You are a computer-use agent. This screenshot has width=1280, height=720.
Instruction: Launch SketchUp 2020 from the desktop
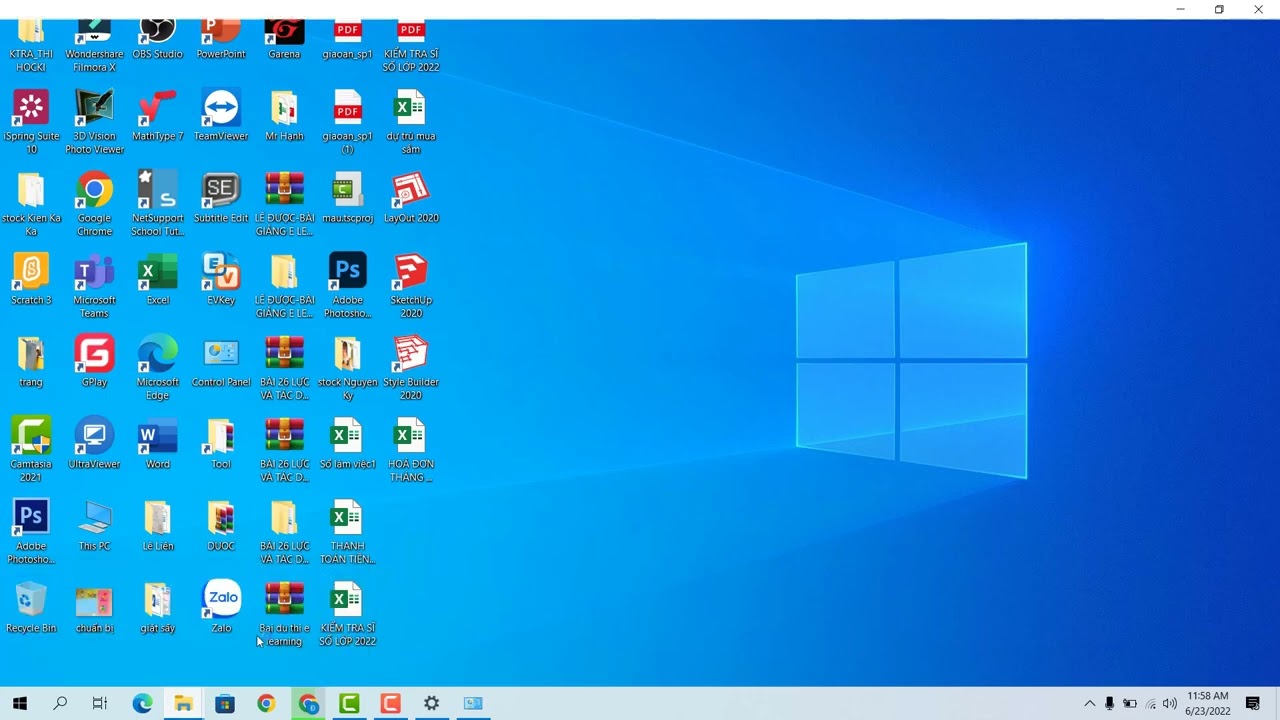coord(411,285)
